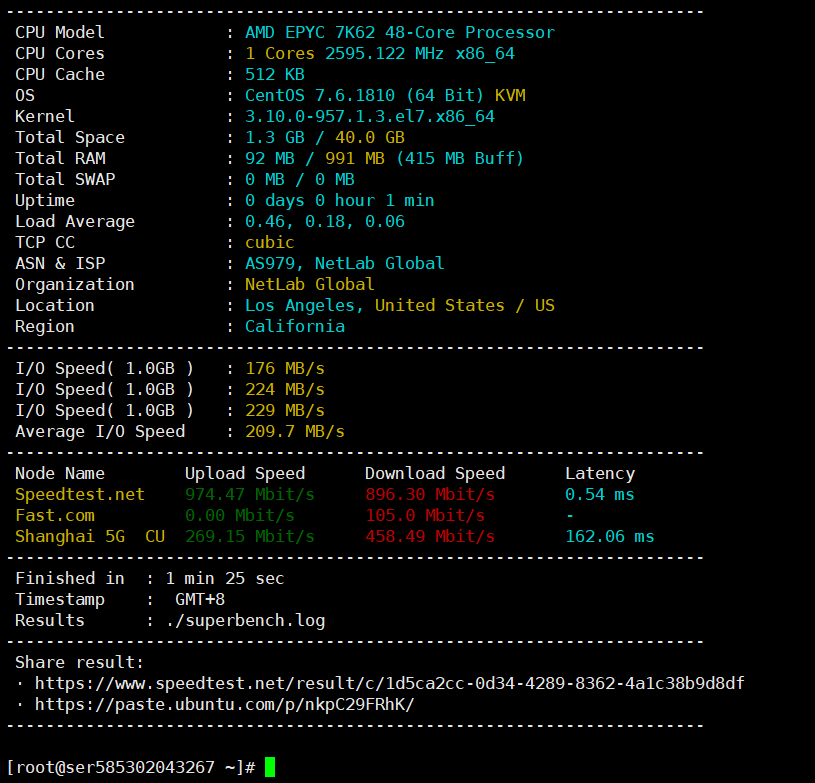The width and height of the screenshot is (815, 783).
Task: Click the 974.47 Mbit/s upload speed
Action: click(x=249, y=494)
